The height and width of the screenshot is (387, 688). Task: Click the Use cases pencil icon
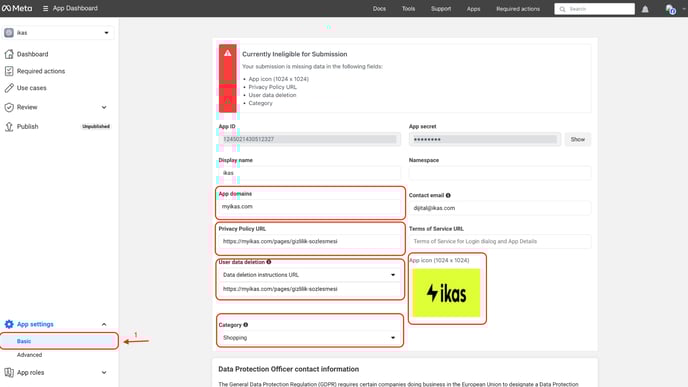pyautogui.click(x=9, y=88)
